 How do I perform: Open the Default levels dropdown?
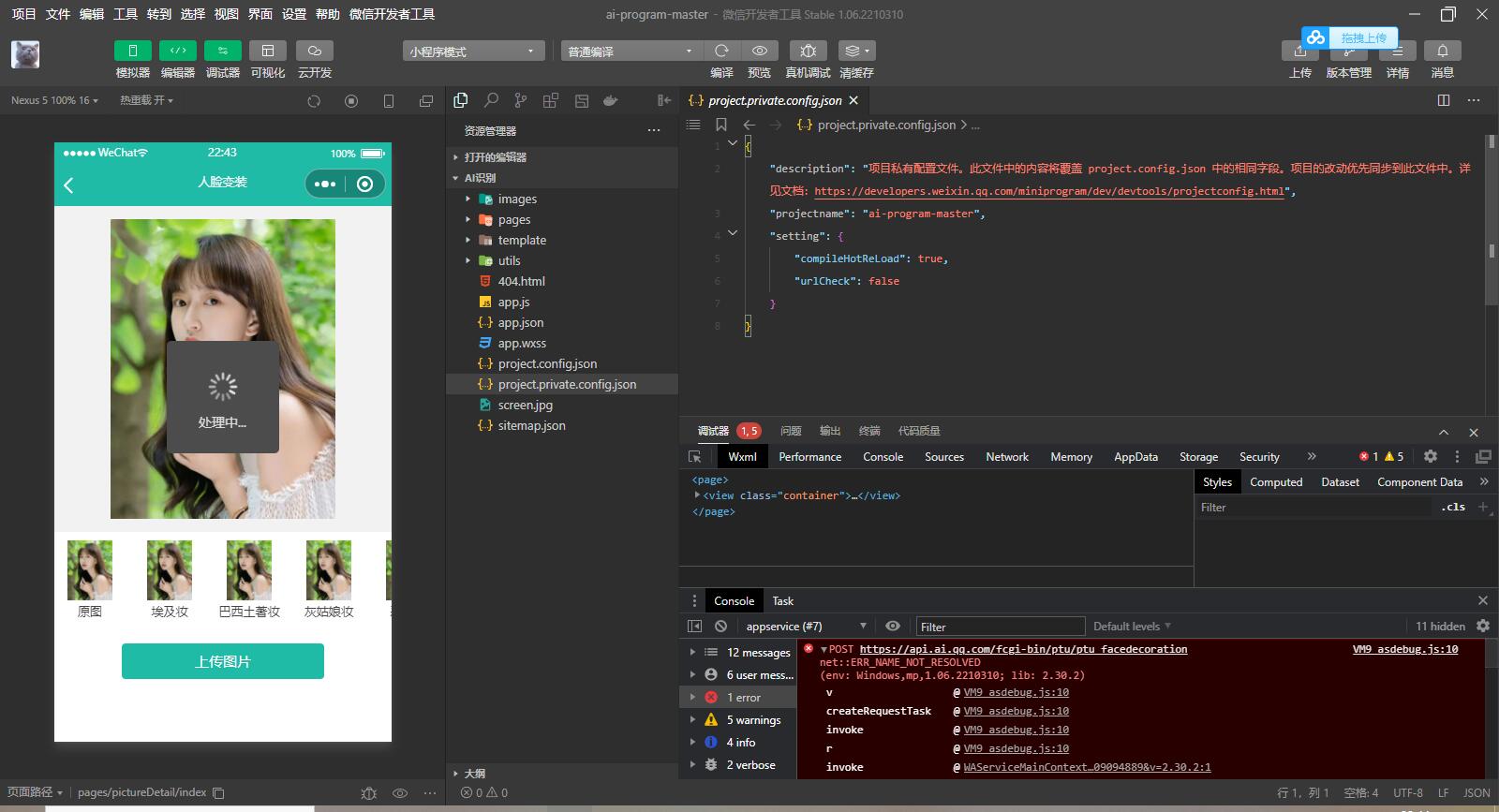pos(1132,626)
